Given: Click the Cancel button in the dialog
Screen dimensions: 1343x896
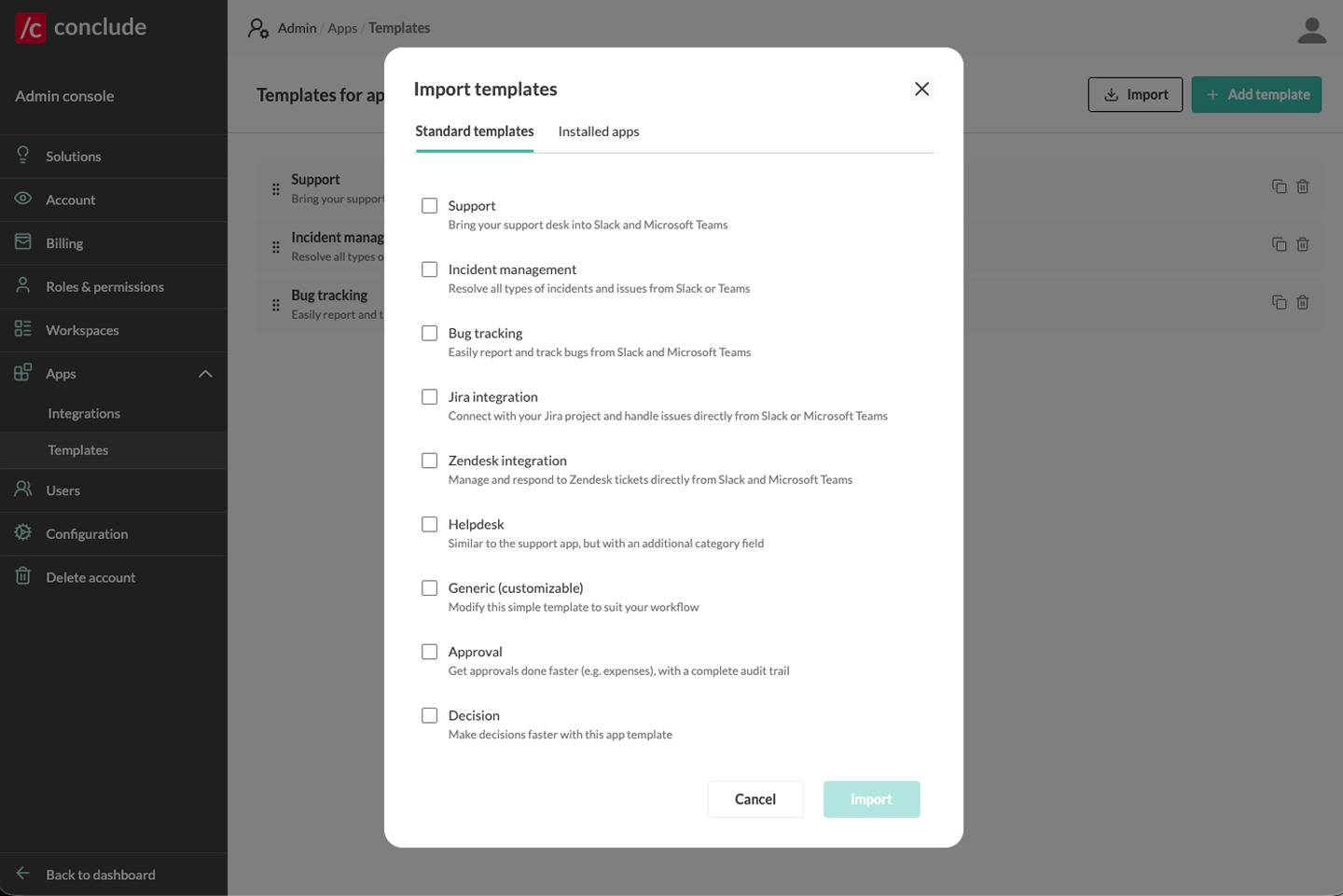Looking at the screenshot, I should tap(755, 799).
